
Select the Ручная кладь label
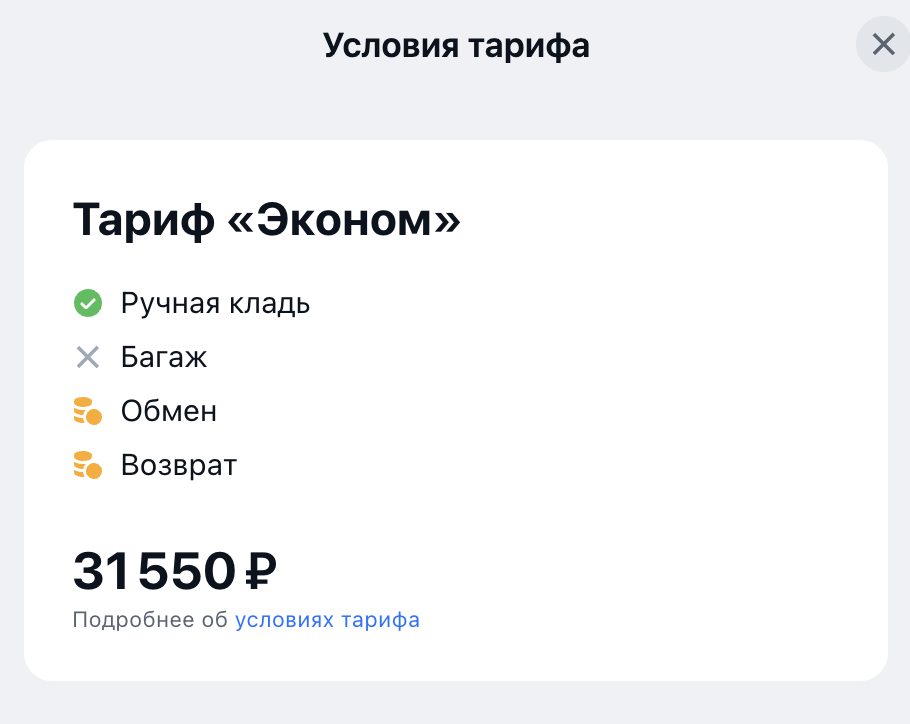click(215, 303)
